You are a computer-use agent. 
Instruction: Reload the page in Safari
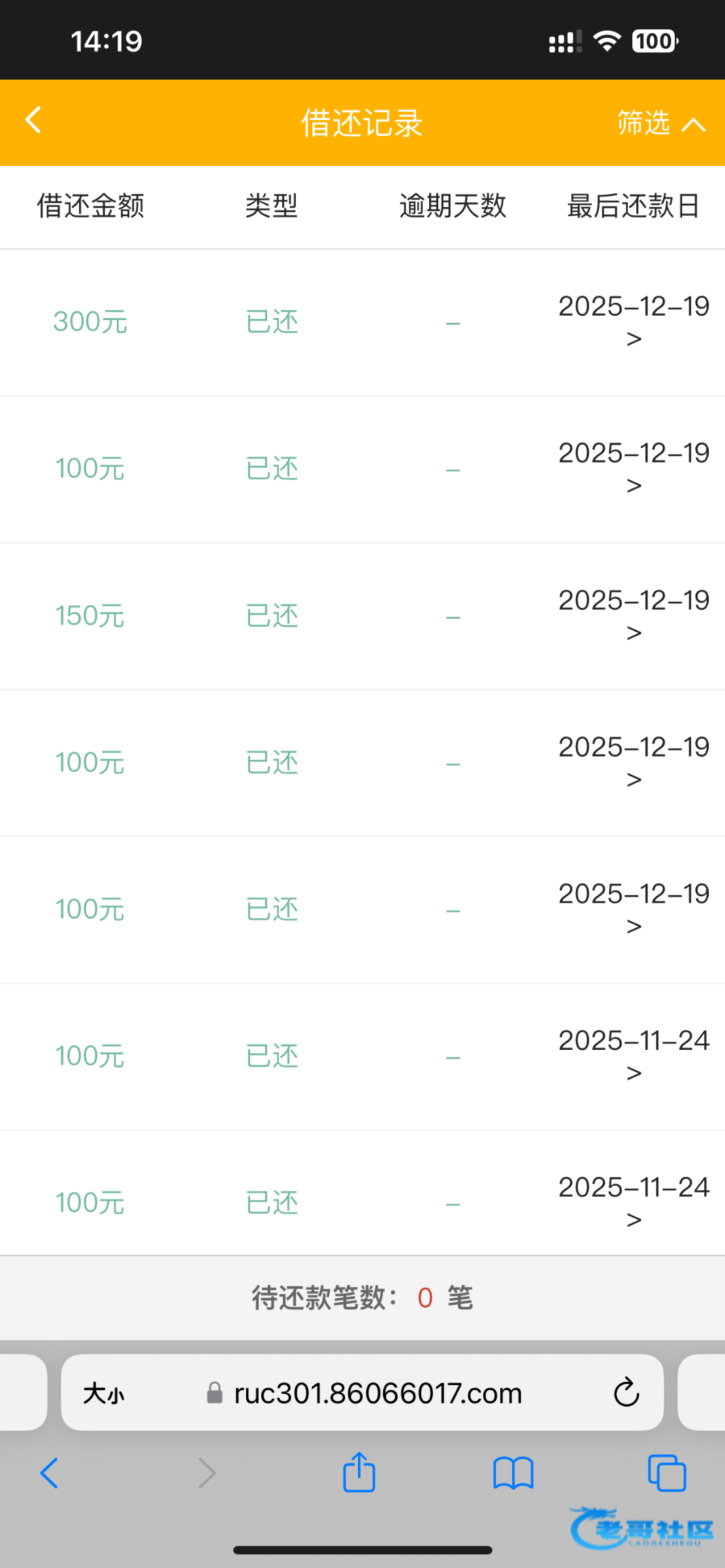[x=626, y=1392]
